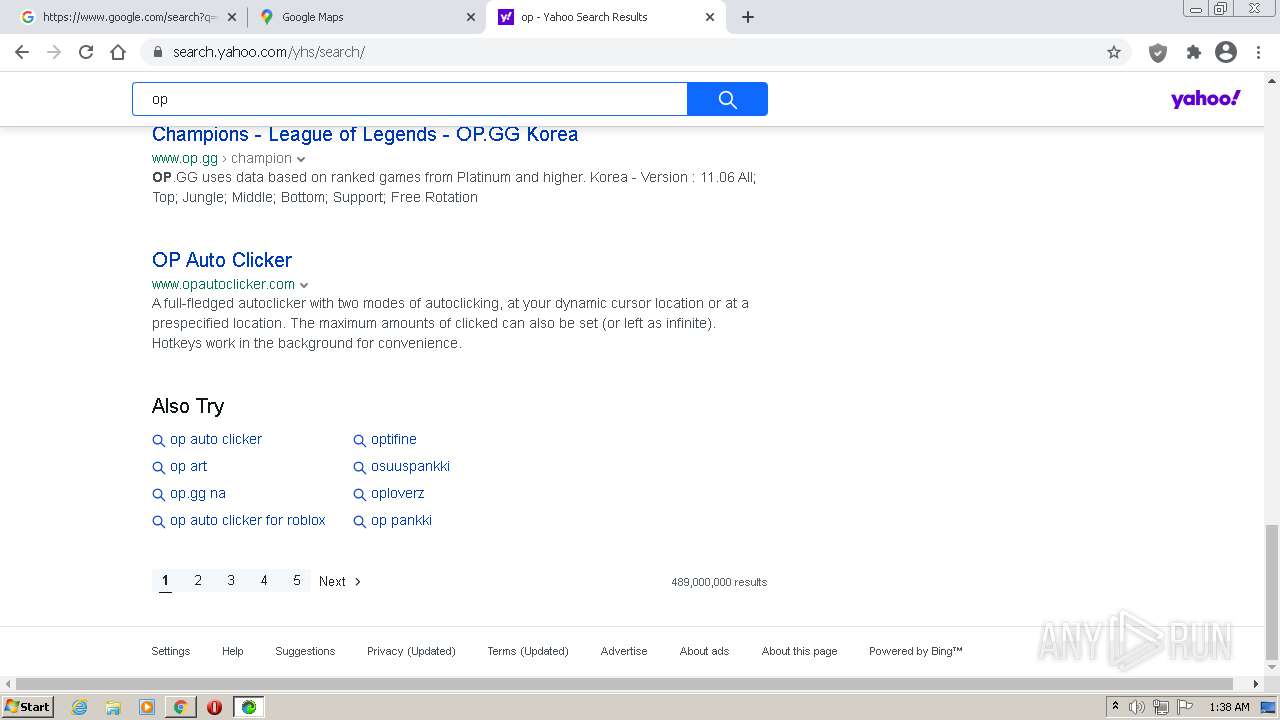Try the "op pankki" suggestion
The image size is (1280, 720).
(x=401, y=520)
